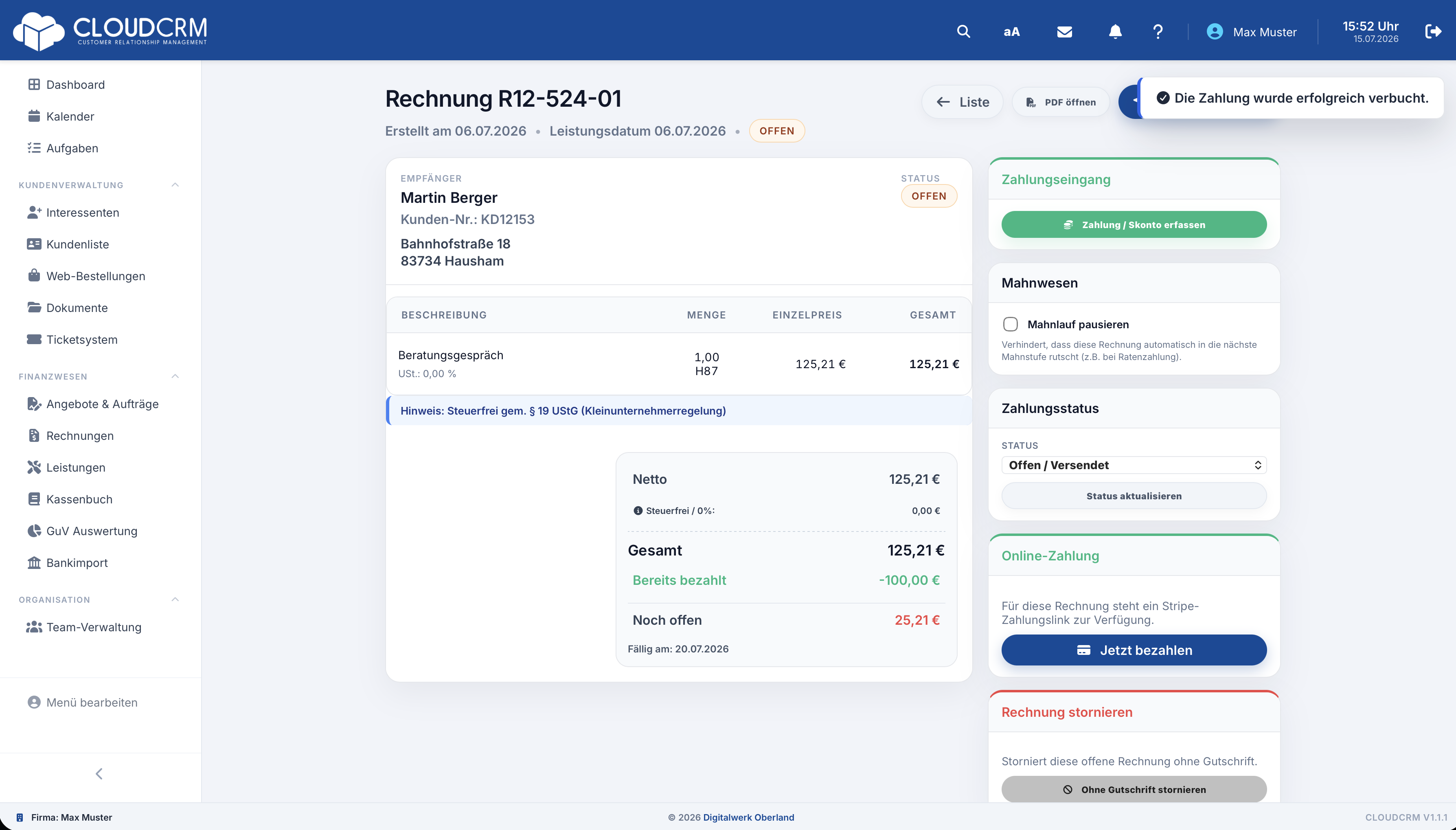The image size is (1456, 830).
Task: Collapse the Organisation section
Action: coord(175,600)
